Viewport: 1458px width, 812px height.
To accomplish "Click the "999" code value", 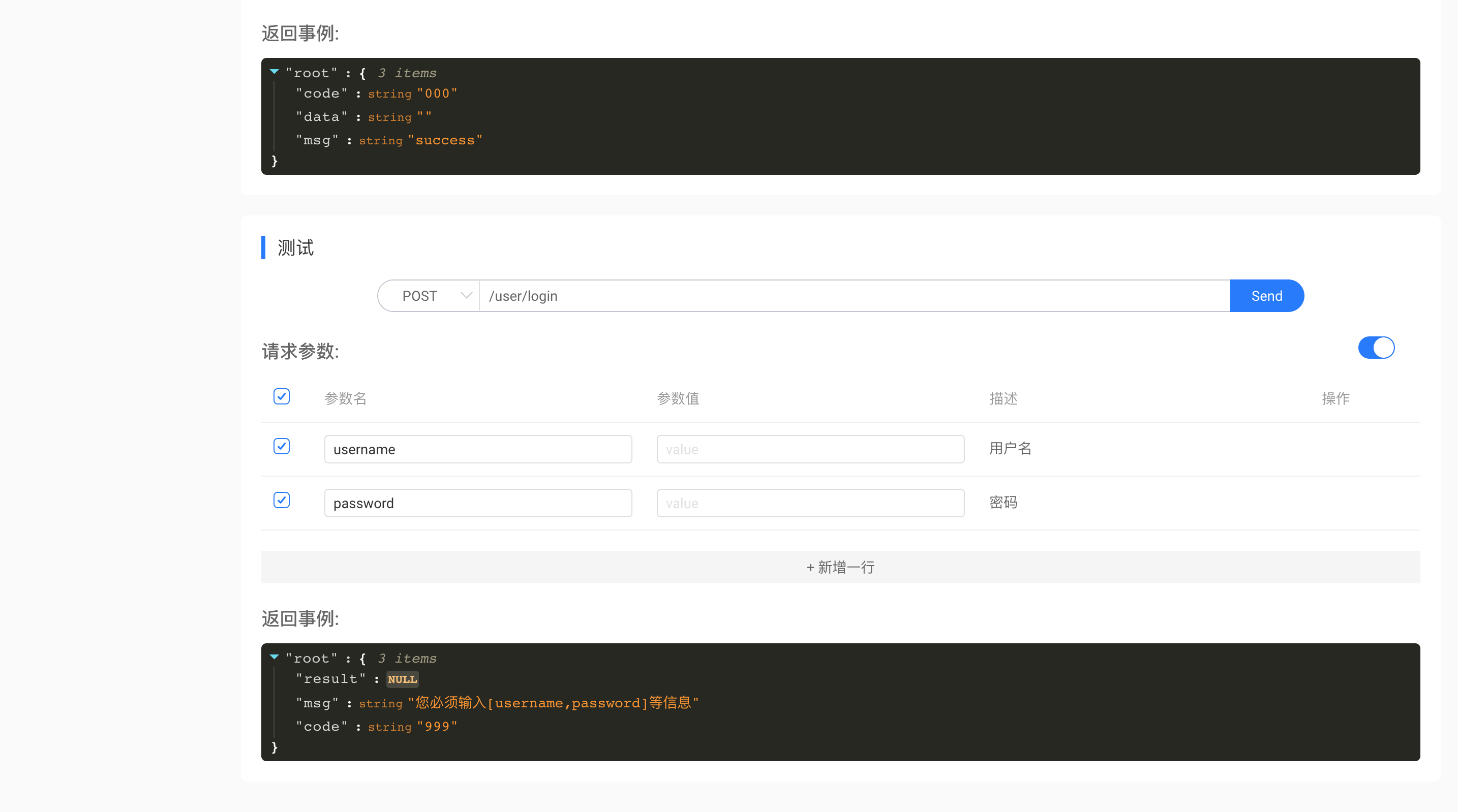I will click(437, 727).
